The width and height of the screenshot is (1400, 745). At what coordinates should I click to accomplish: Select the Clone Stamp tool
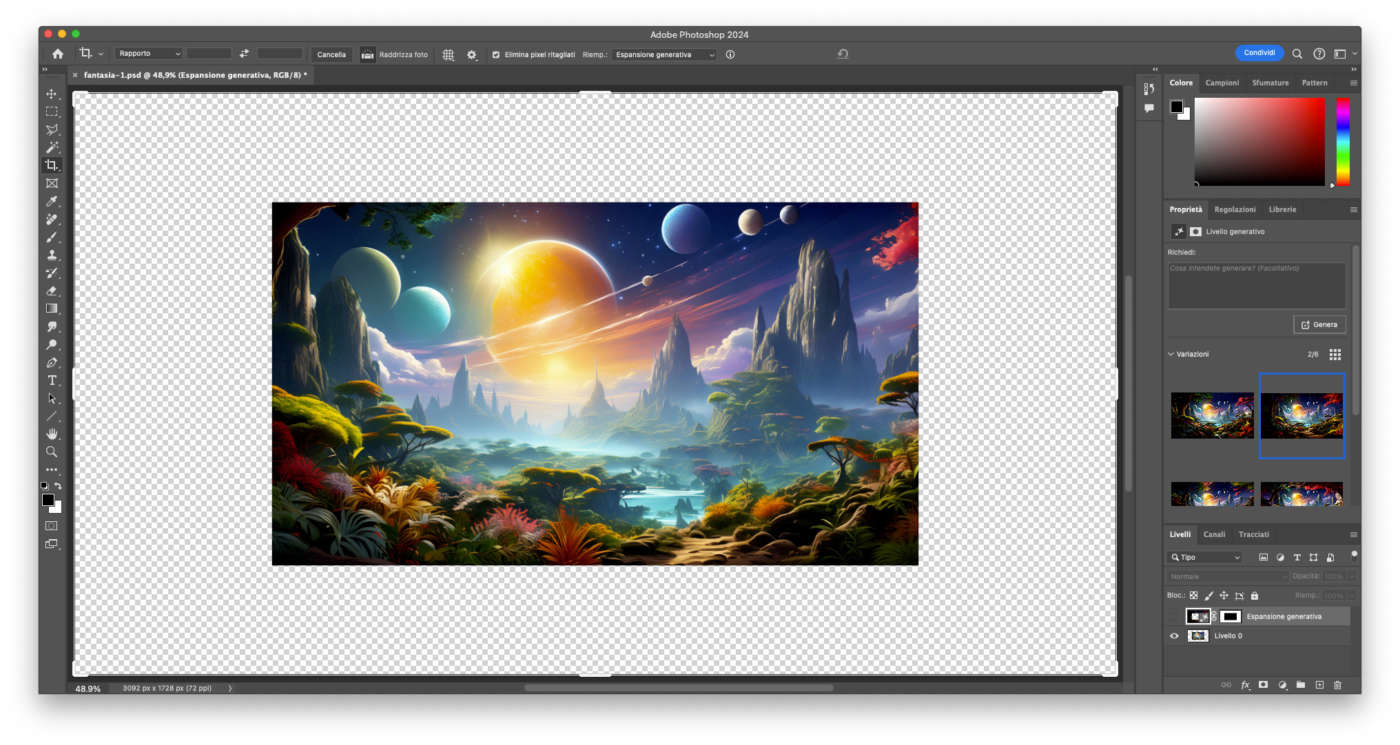(x=52, y=255)
